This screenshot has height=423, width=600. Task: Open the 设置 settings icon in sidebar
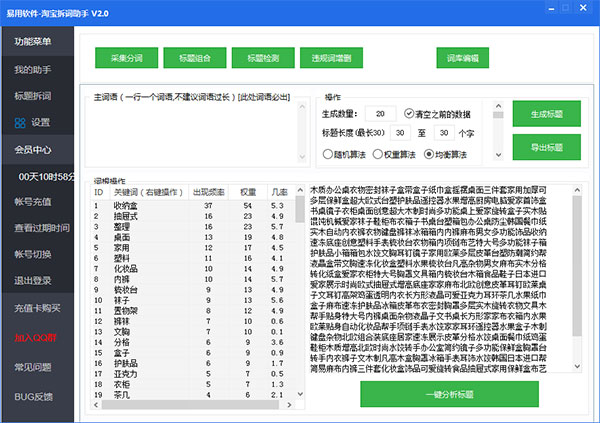tap(20, 123)
